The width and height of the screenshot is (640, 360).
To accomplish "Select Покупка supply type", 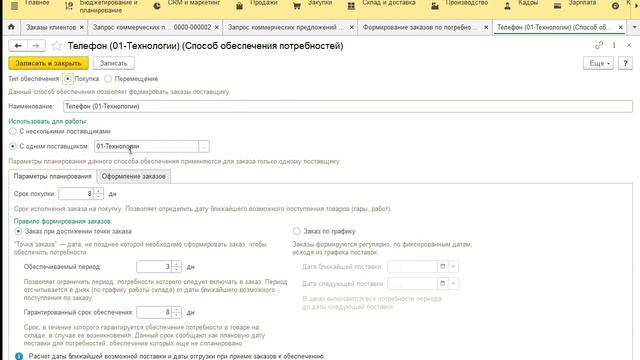I will (x=68, y=79).
